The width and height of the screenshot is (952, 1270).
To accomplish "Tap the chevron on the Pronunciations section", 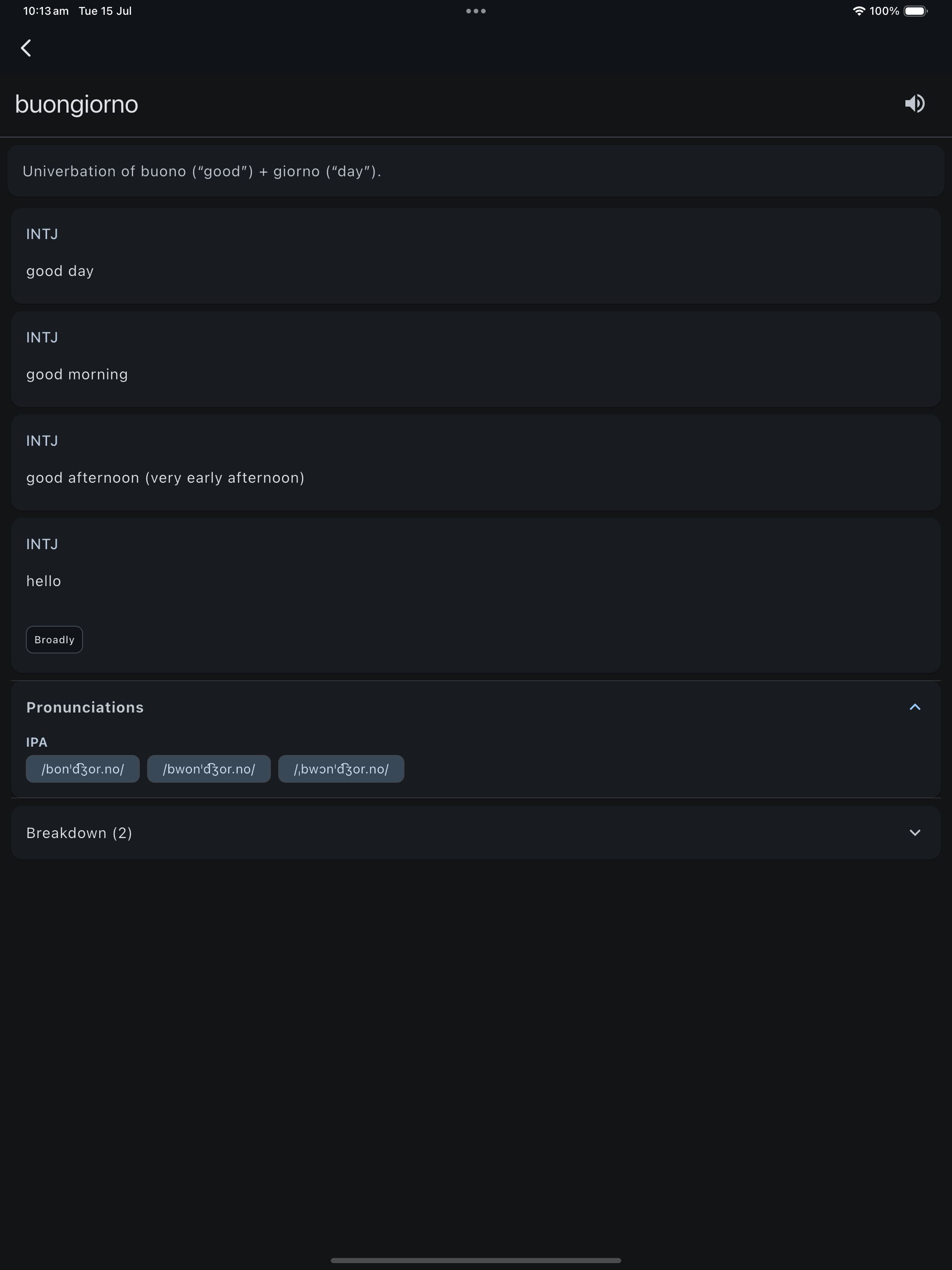I will (x=915, y=707).
